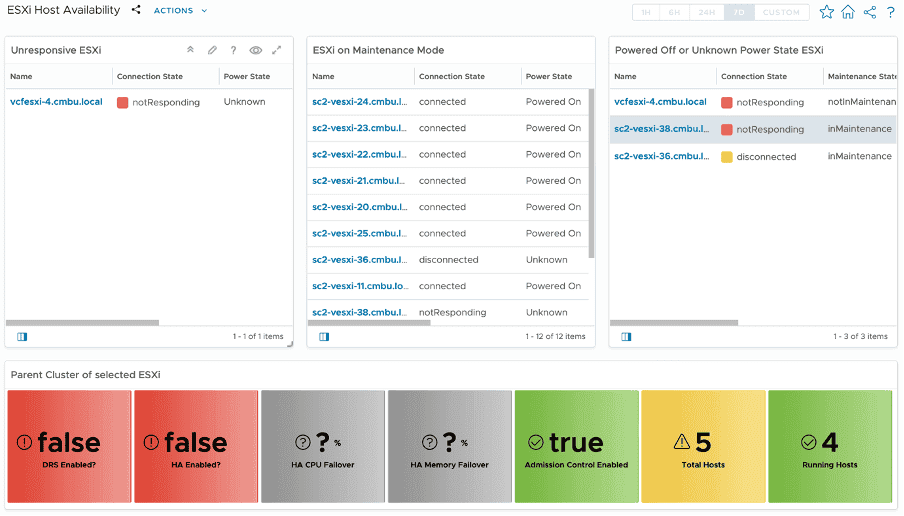Go to home via house icon
Image resolution: width=904 pixels, height=516 pixels.
848,12
